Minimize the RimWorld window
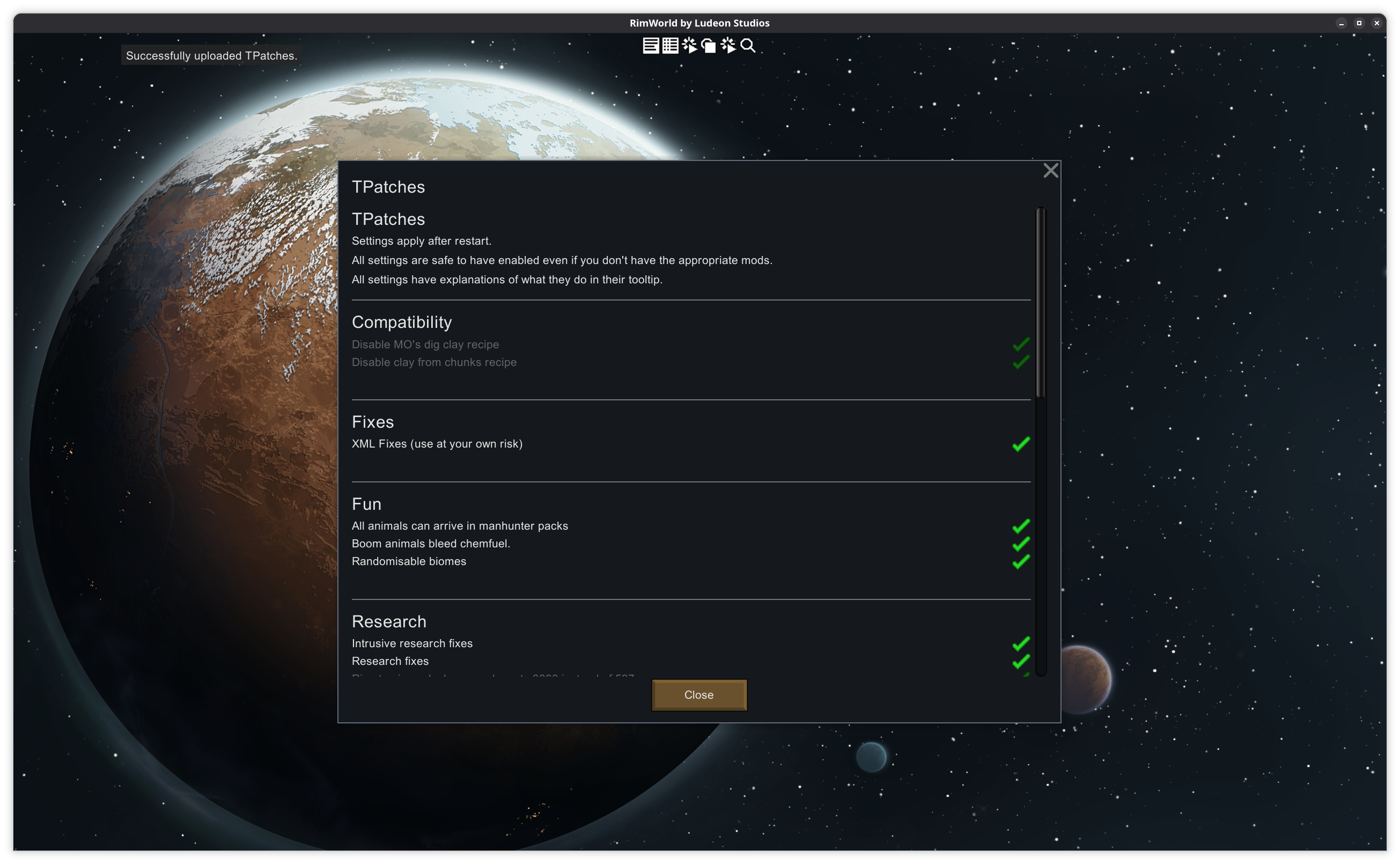Screen dimensions: 1400x864 1341,23
